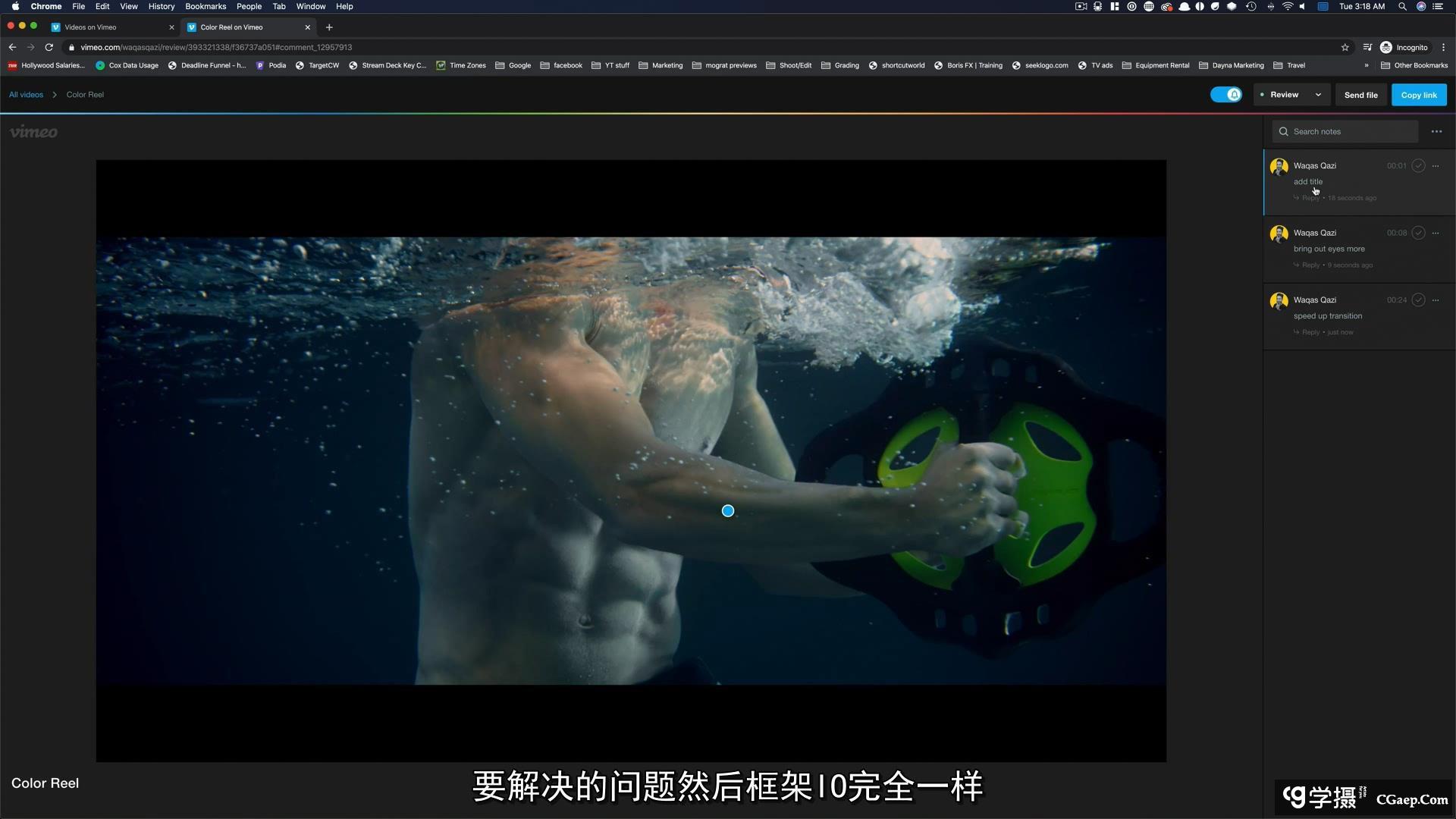The width and height of the screenshot is (1456, 819).
Task: Go to All videos breadcrumb link
Action: tap(26, 95)
